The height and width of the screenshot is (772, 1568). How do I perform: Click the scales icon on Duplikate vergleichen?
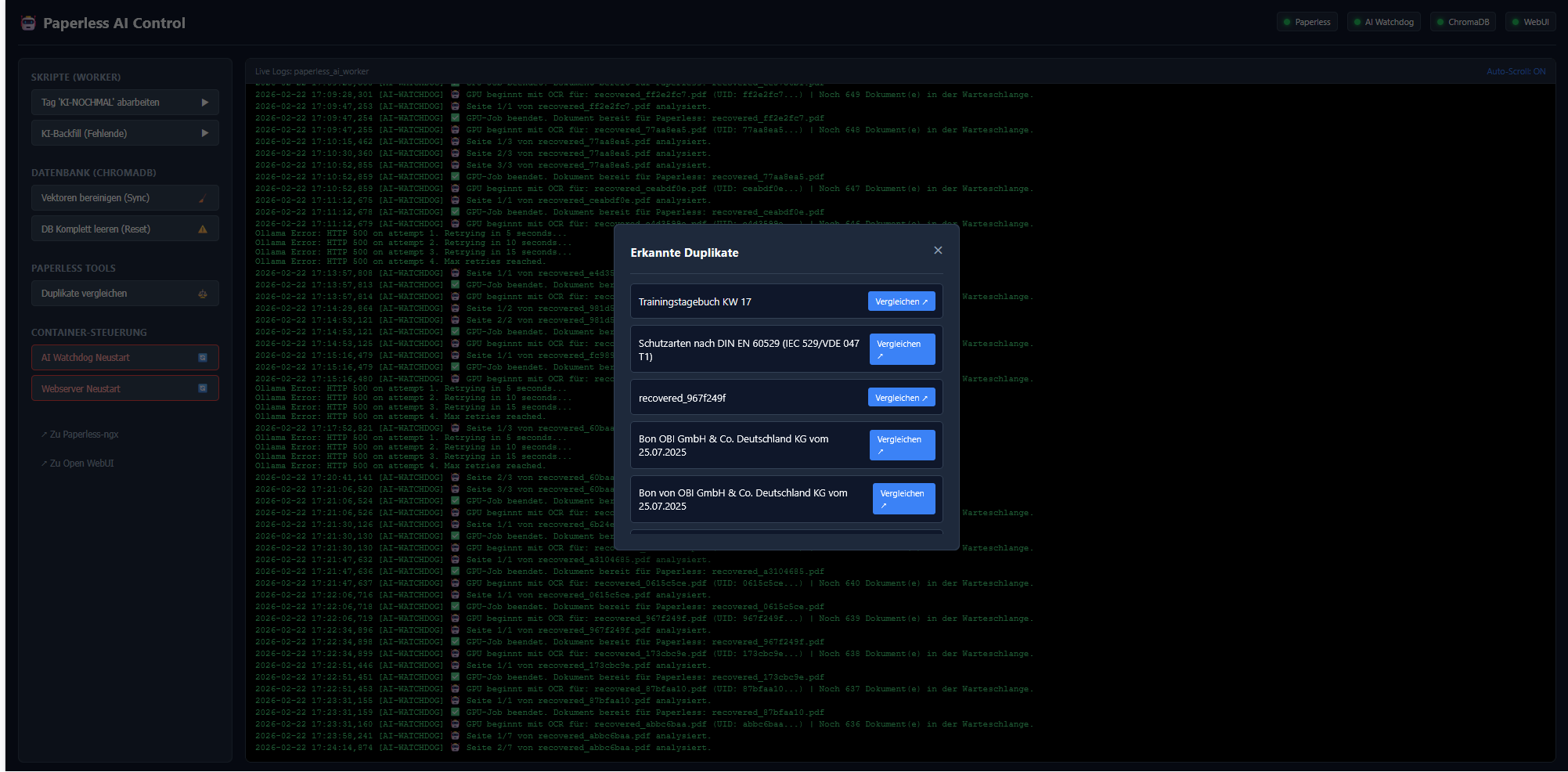tap(203, 294)
